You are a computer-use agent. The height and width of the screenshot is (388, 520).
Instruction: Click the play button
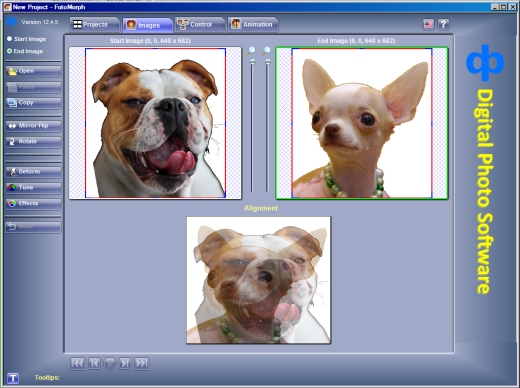(x=110, y=363)
